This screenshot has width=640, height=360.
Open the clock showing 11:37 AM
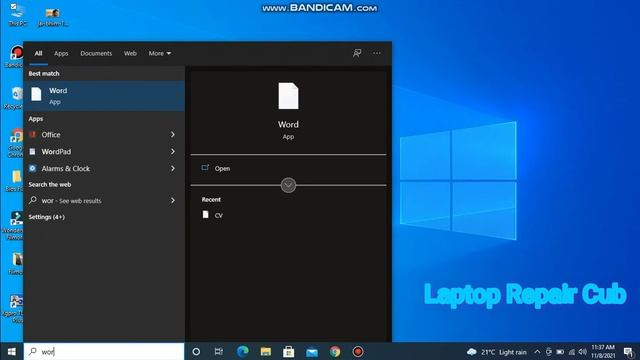tap(603, 351)
